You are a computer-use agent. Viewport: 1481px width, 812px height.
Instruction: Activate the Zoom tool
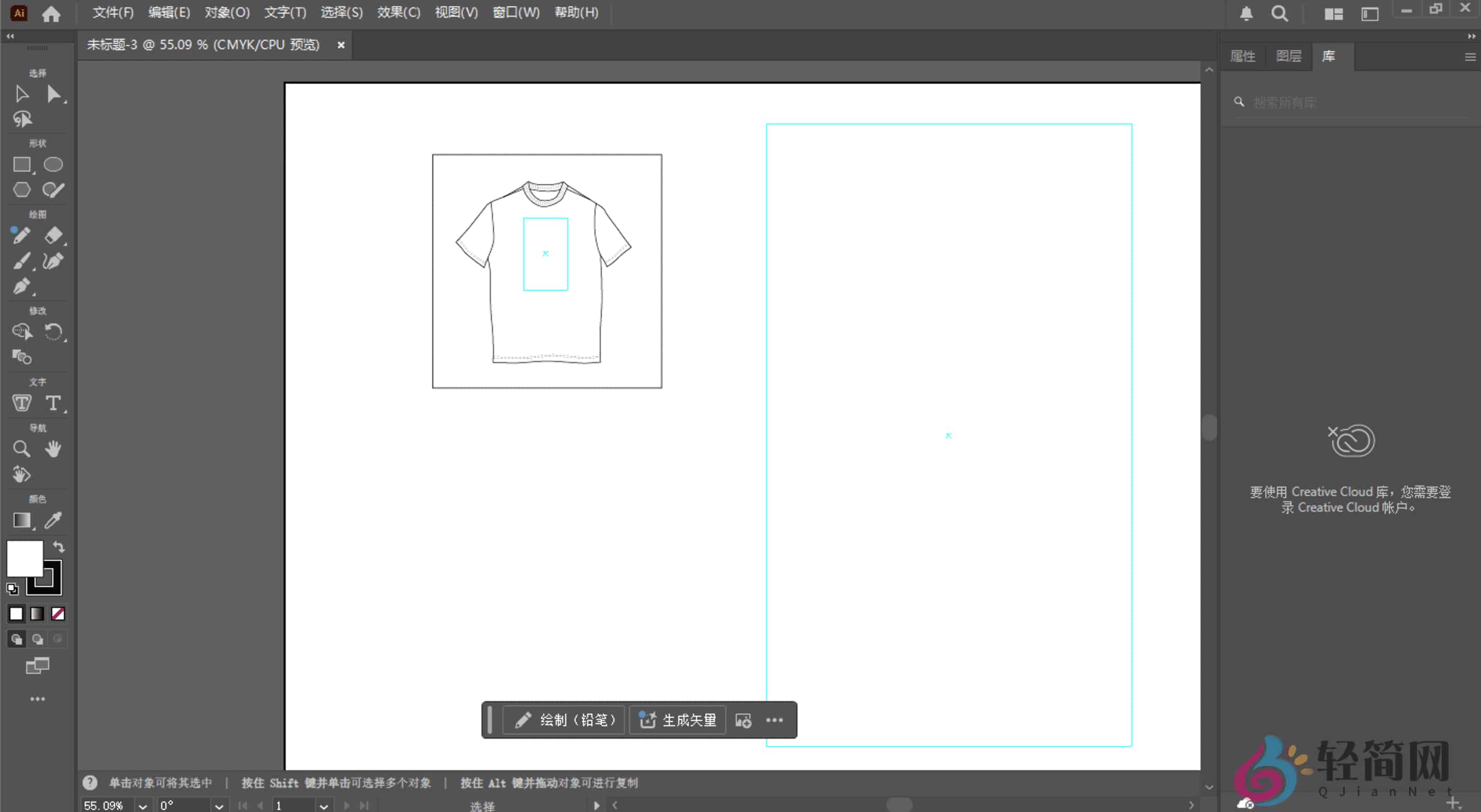click(22, 449)
